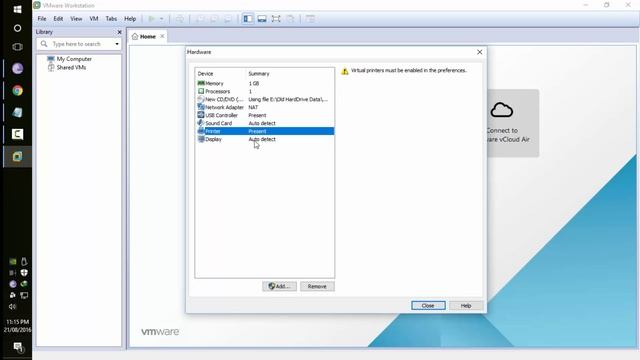Click the green power-on play icon
The height and width of the screenshot is (360, 640).
coord(151,19)
